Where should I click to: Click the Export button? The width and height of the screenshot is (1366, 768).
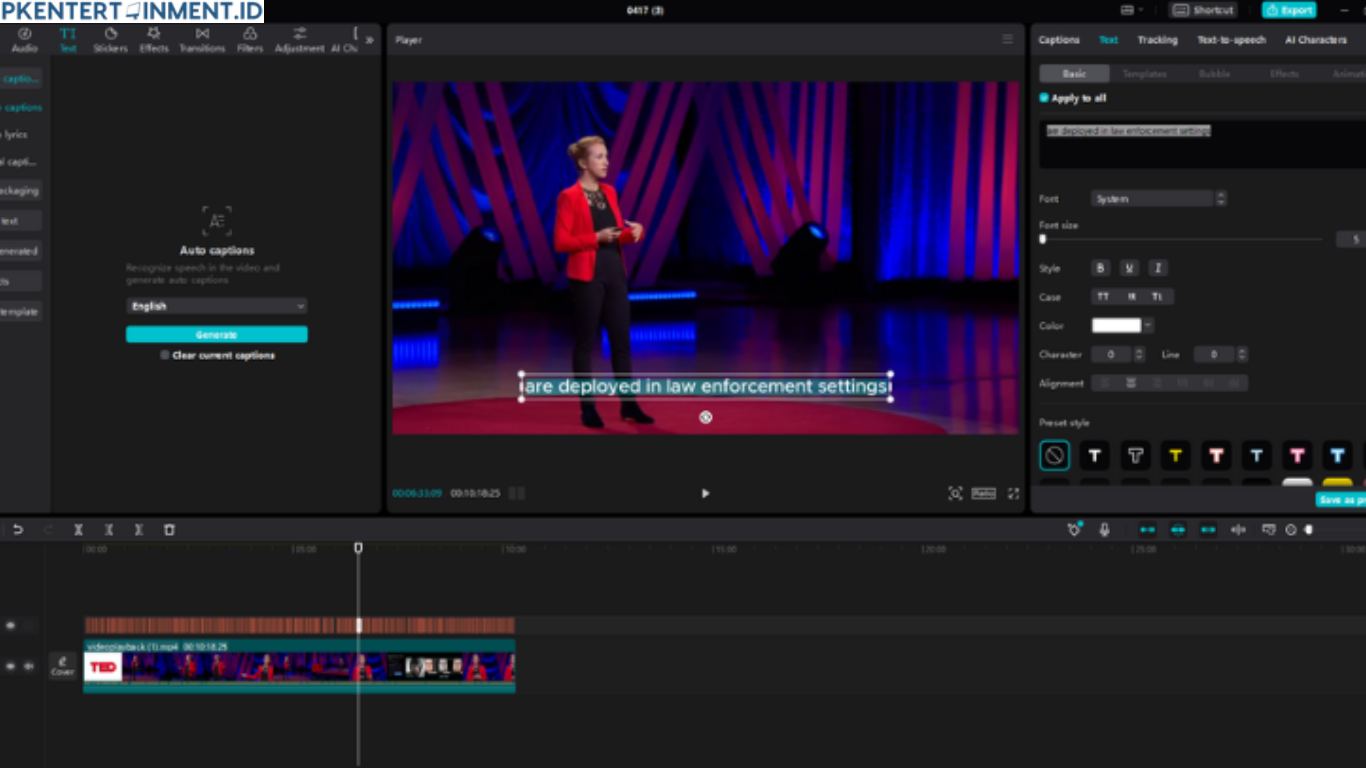(1289, 10)
